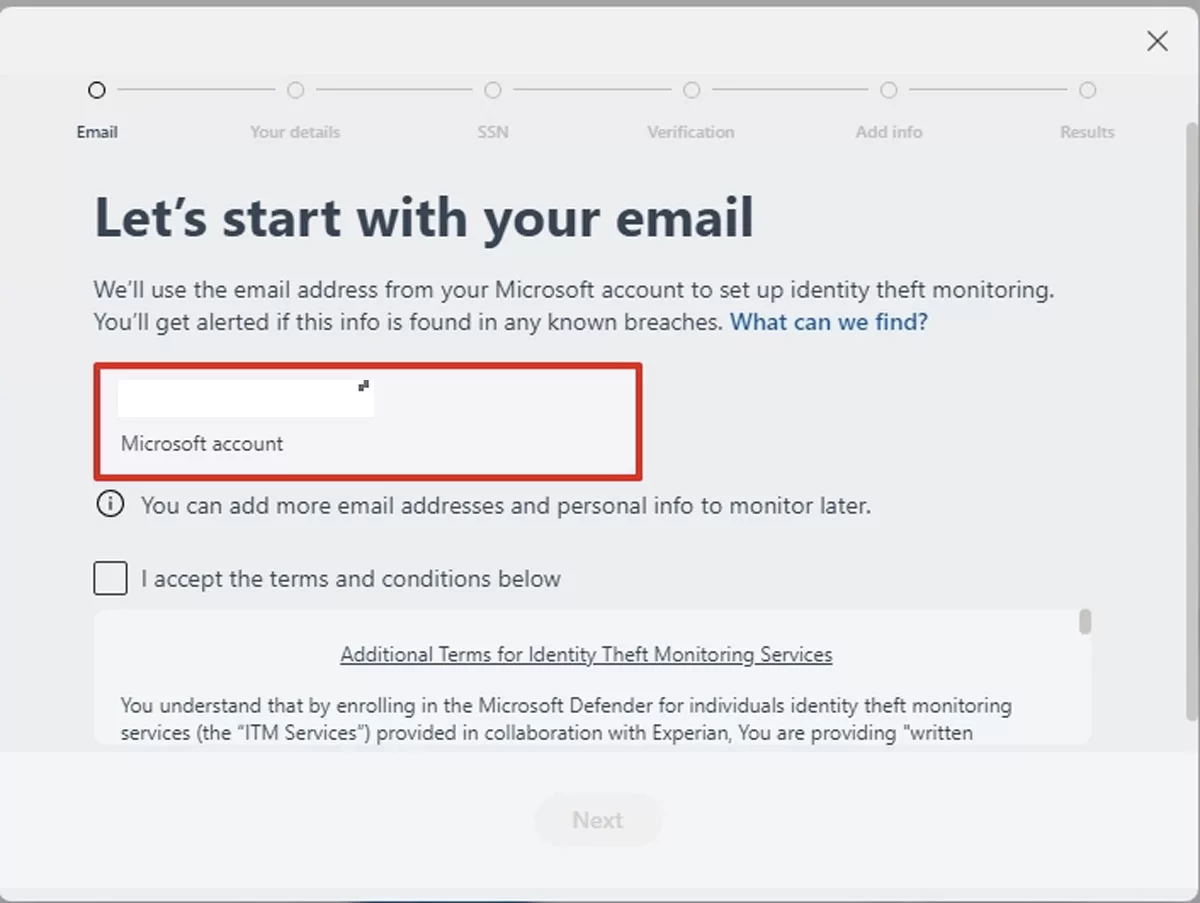This screenshot has height=903, width=1200.
Task: Click the 'I accept the terms and conditions below' label
Action: click(x=351, y=579)
